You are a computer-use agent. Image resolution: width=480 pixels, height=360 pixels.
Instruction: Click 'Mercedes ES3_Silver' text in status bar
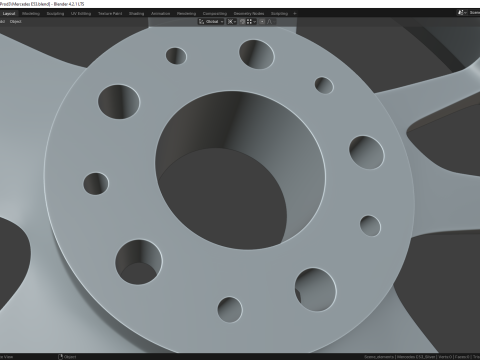(x=416, y=357)
